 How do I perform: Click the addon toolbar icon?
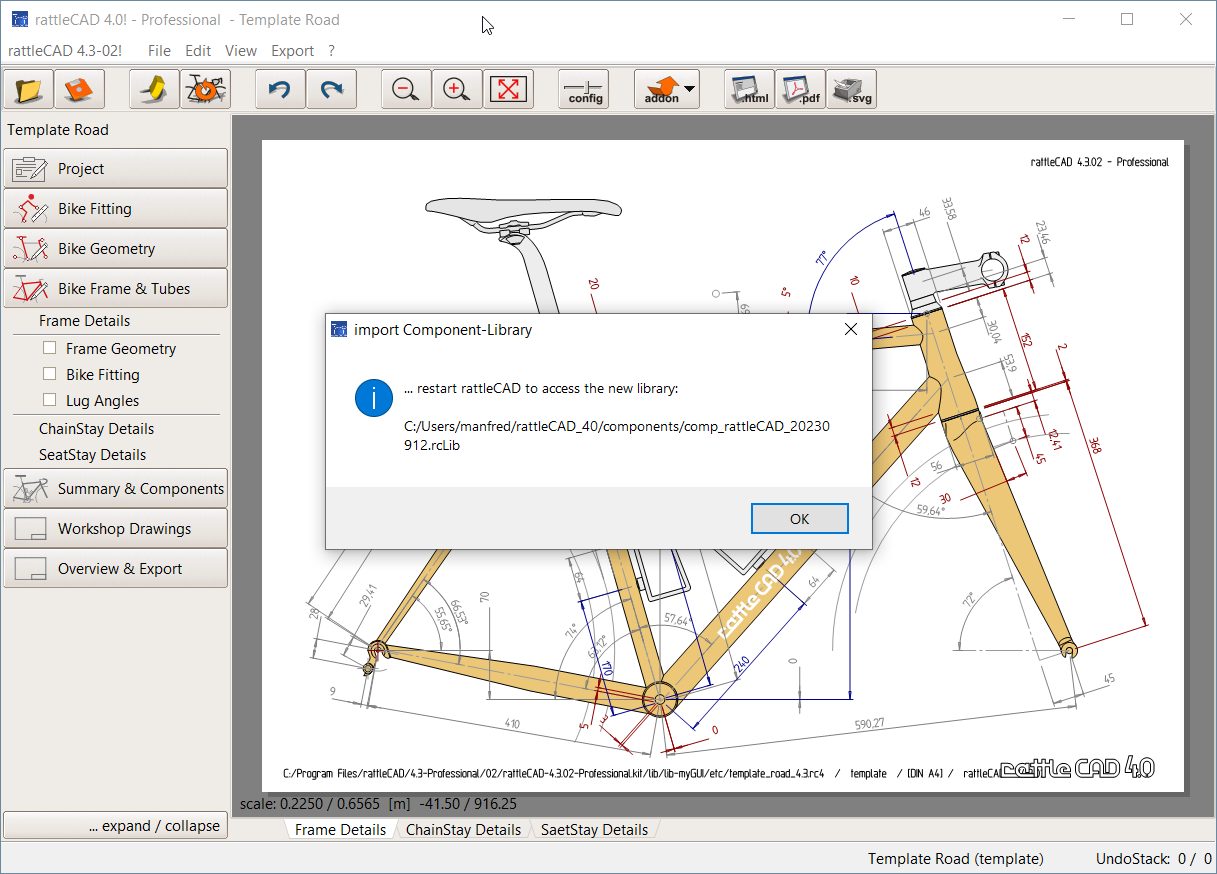point(661,89)
